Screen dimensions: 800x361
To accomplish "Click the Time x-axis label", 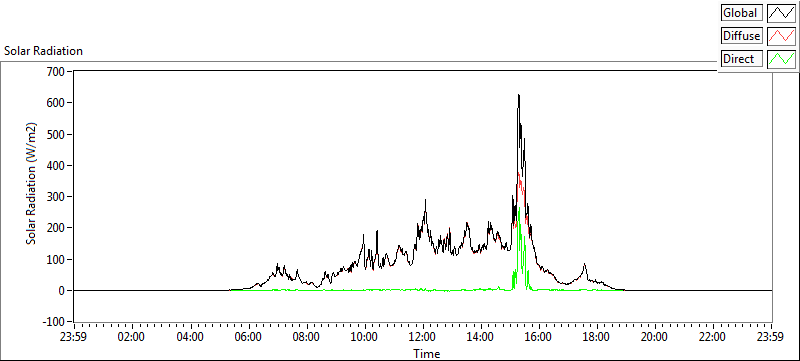I will 426,353.
